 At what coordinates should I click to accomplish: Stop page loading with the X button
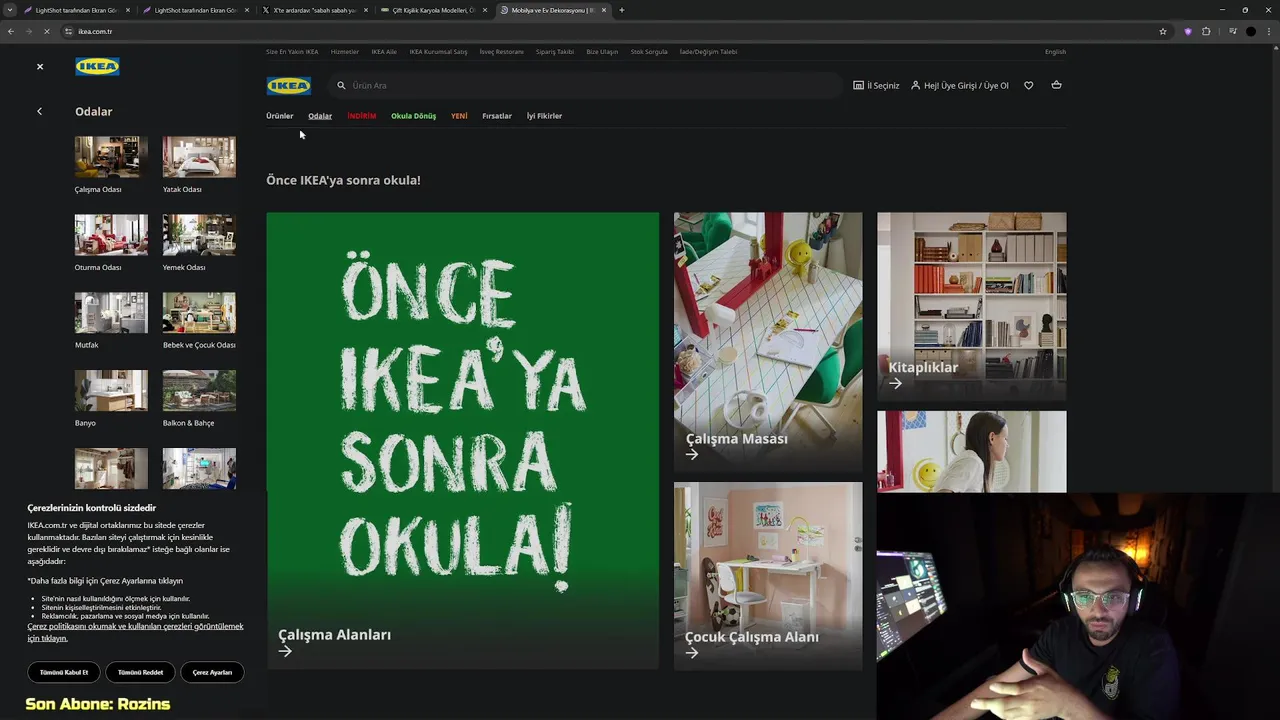(46, 31)
